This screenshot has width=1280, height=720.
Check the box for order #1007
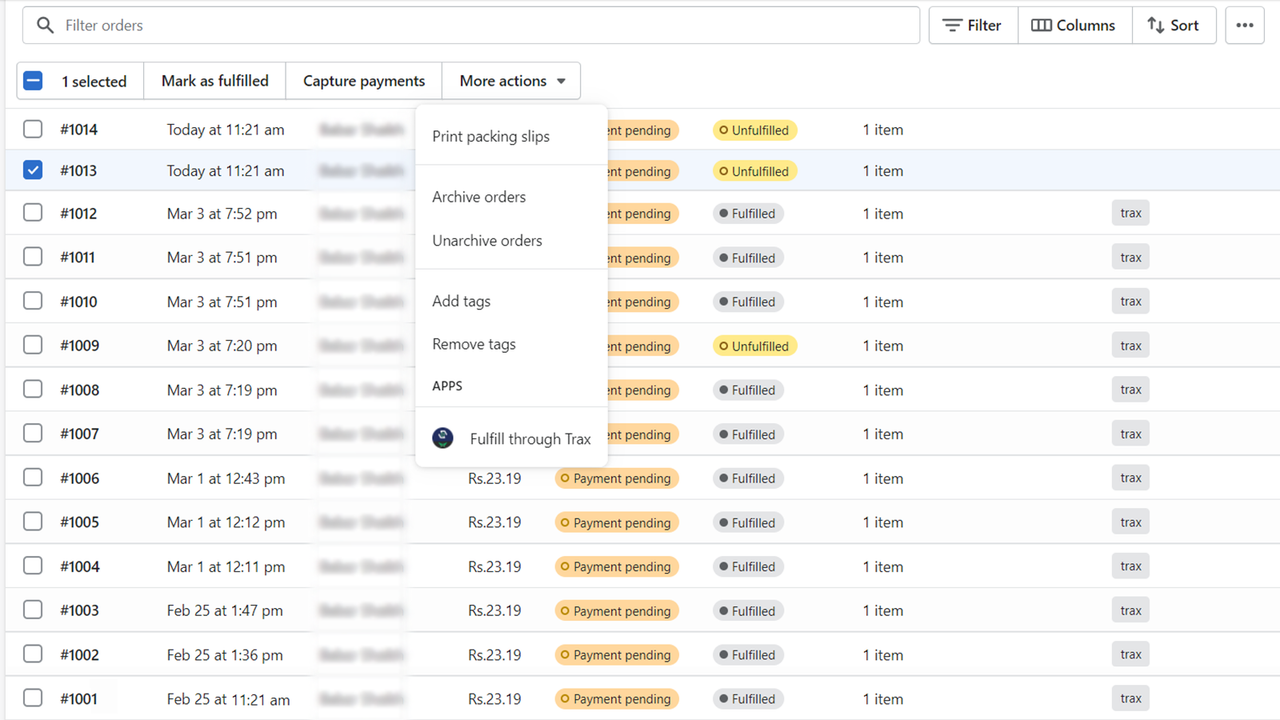(x=33, y=433)
